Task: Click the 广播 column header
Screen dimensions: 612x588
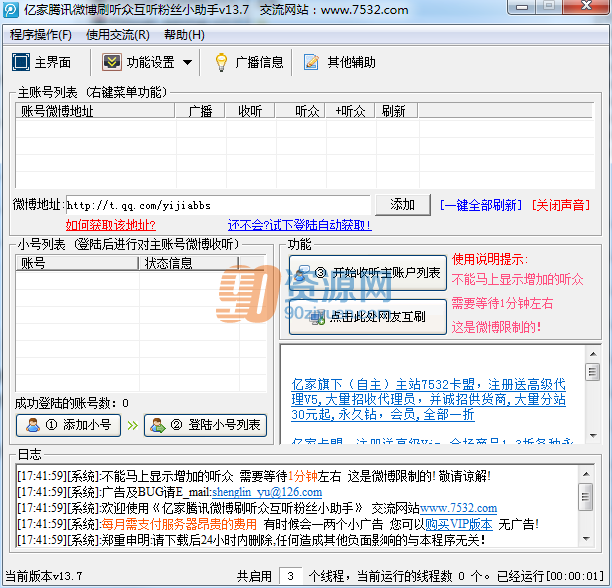Action: (x=200, y=111)
